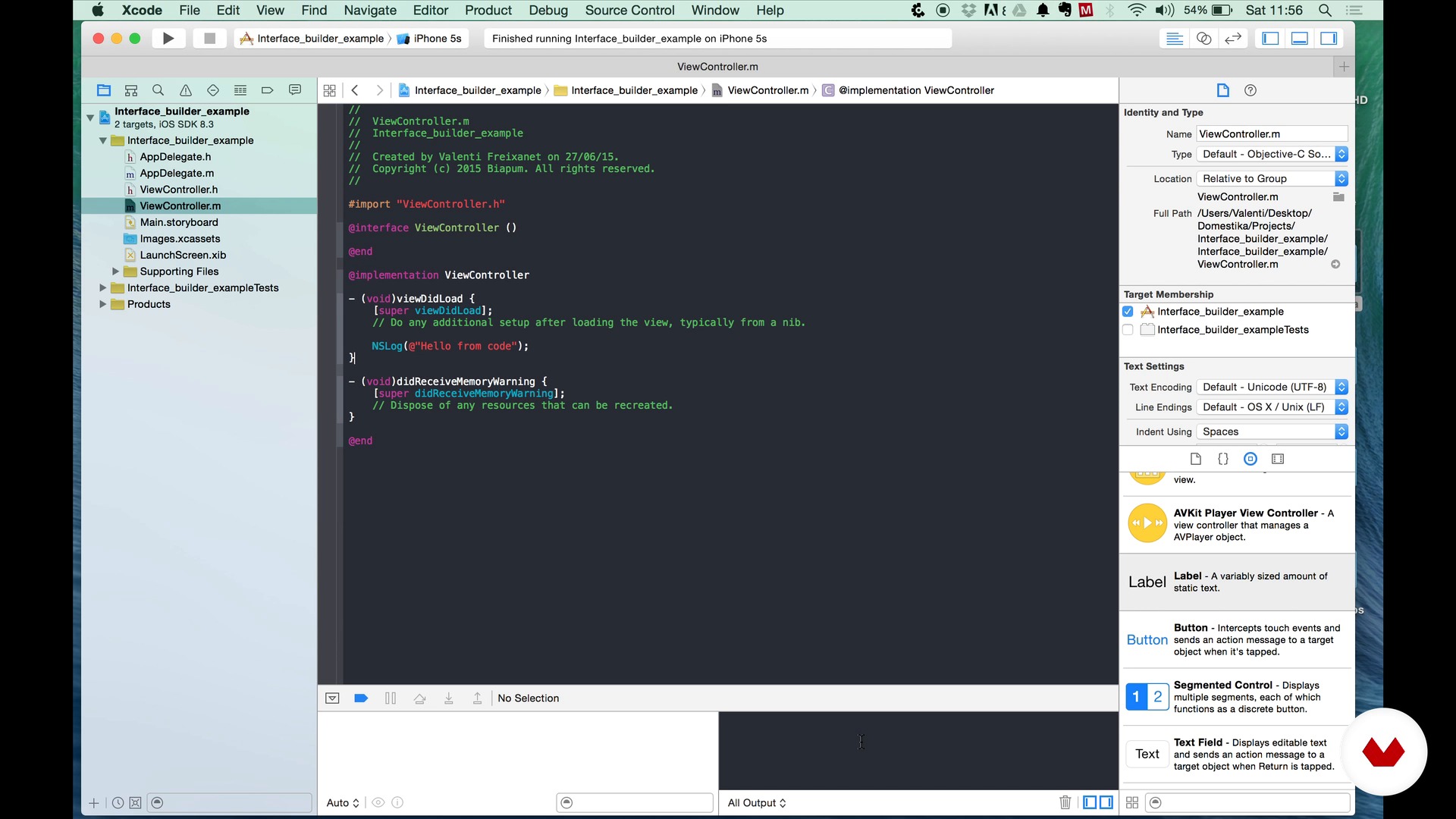This screenshot has height=819, width=1456.
Task: Open the Breakpoint navigator
Action: pyautogui.click(x=267, y=90)
